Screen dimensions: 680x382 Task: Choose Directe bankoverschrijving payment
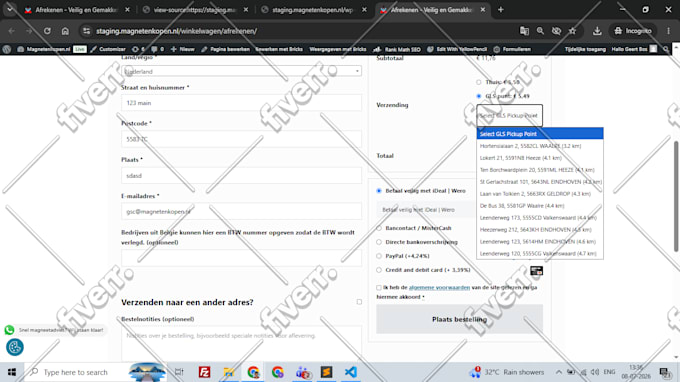pos(379,242)
